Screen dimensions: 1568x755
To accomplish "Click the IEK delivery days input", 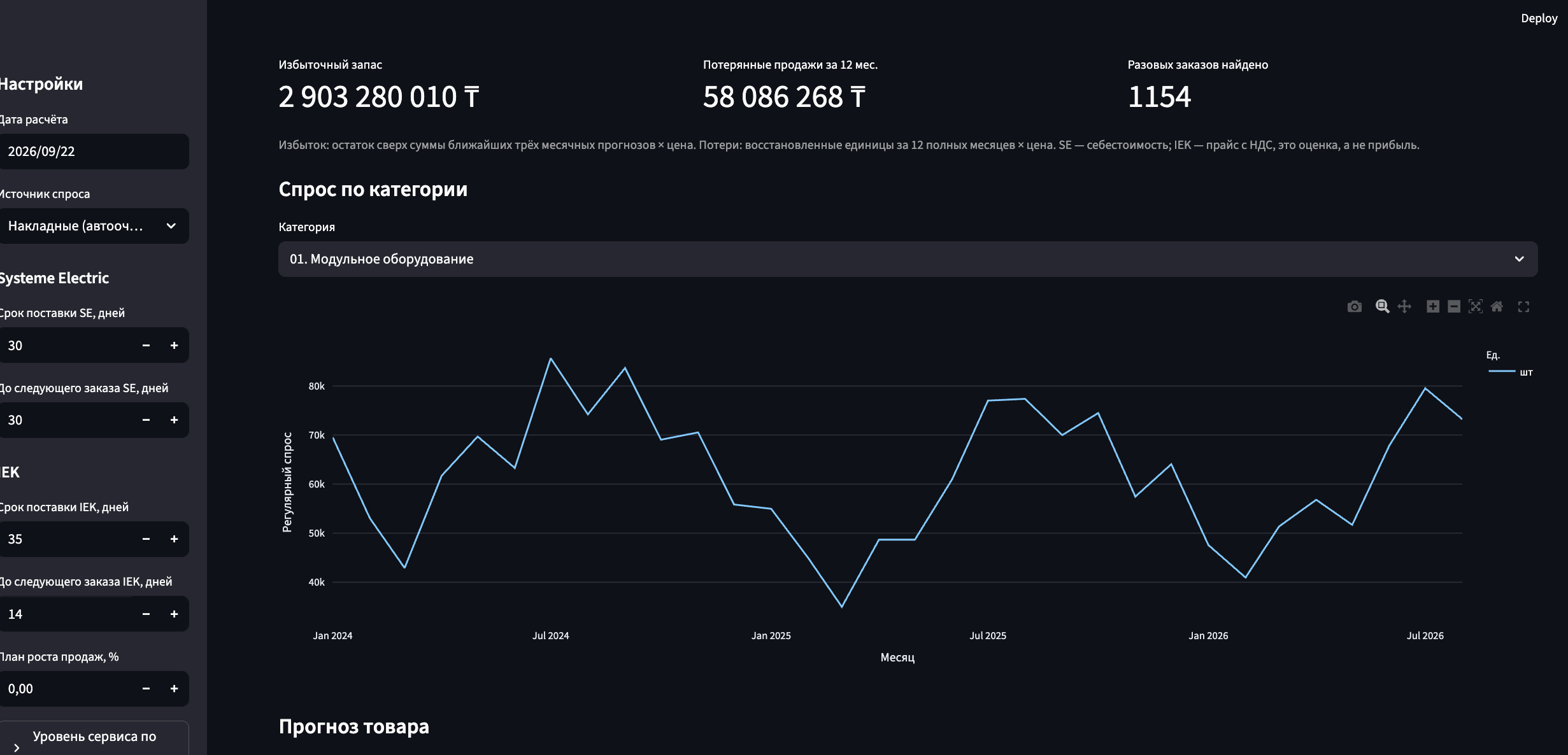I will point(66,539).
